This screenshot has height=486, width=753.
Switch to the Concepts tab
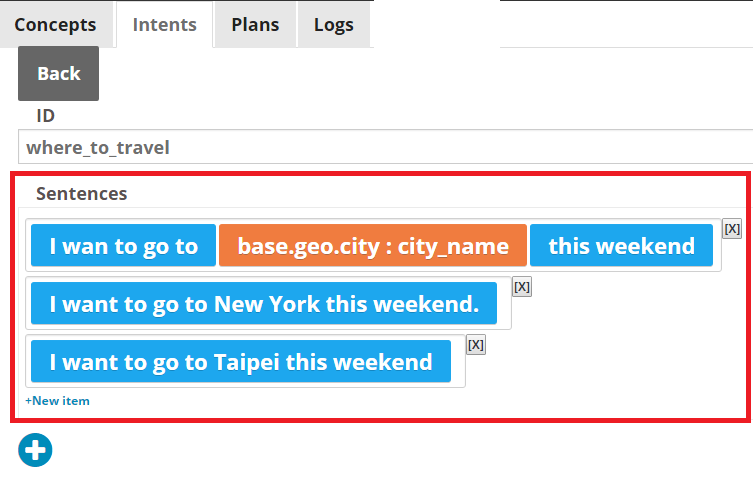point(55,24)
